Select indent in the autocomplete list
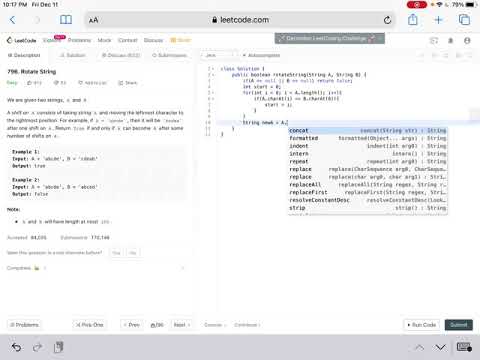Image resolution: width=480 pixels, height=360 pixels. click(x=368, y=146)
